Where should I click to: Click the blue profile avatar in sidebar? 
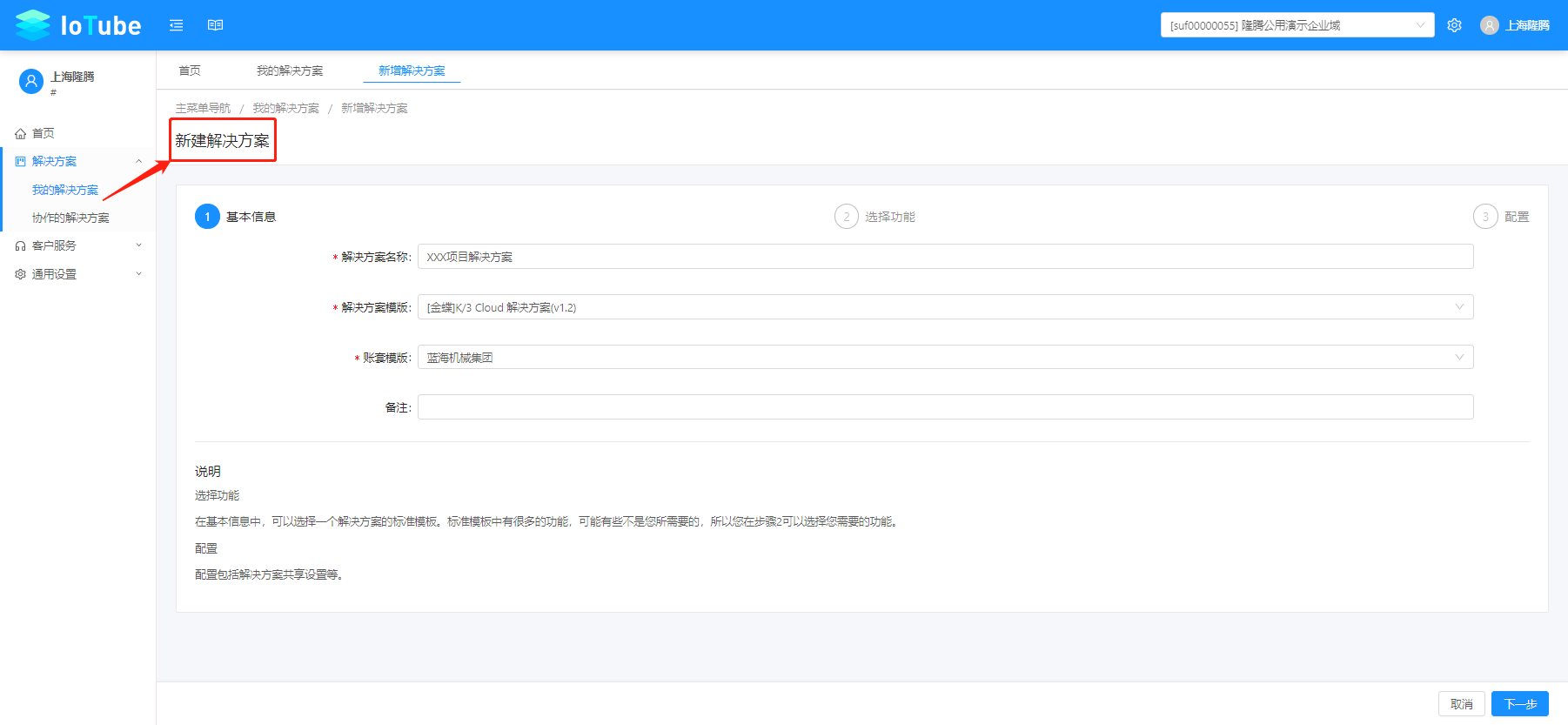(31, 82)
